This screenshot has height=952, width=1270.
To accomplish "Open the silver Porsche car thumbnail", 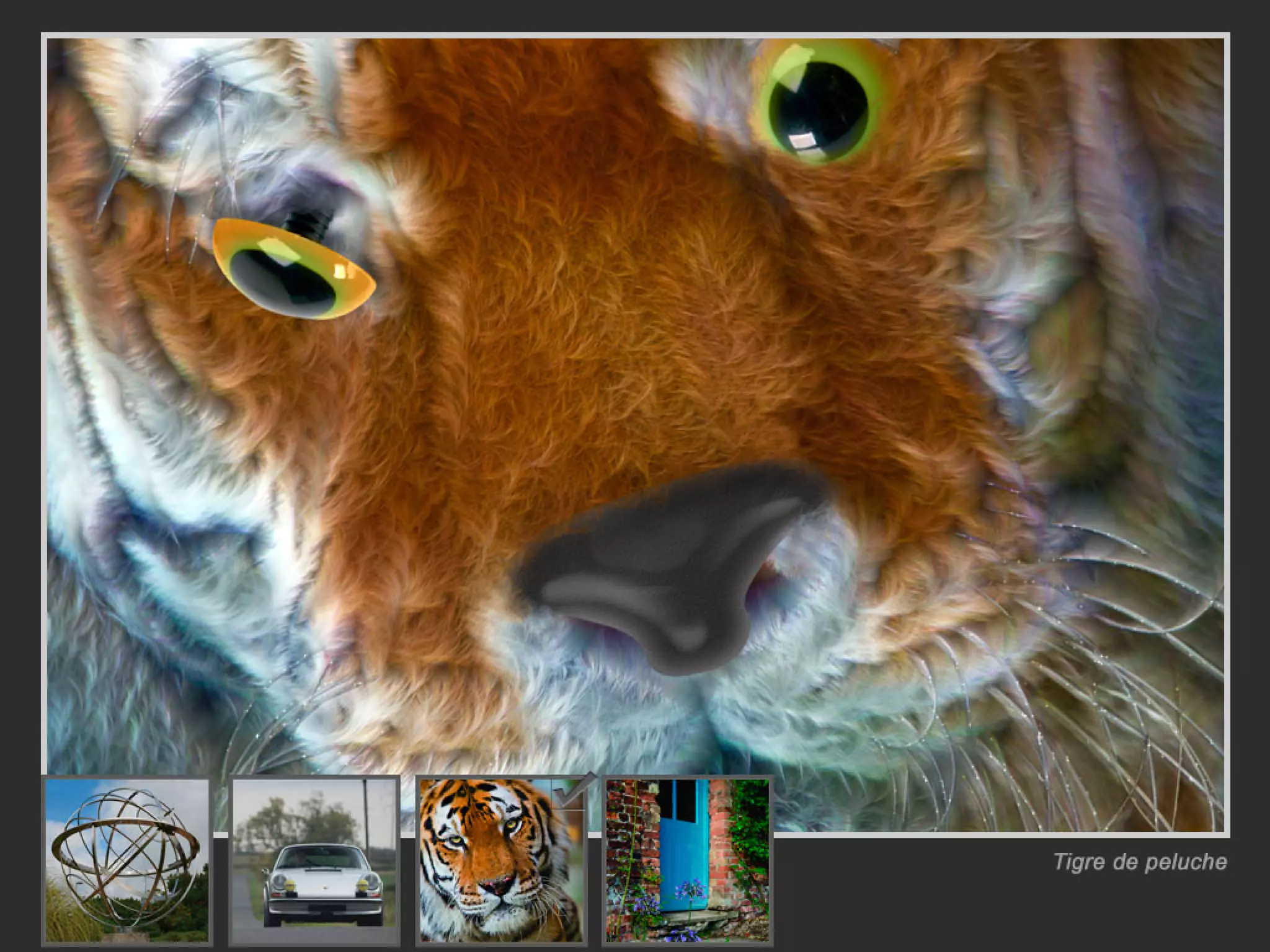I will coord(314,860).
